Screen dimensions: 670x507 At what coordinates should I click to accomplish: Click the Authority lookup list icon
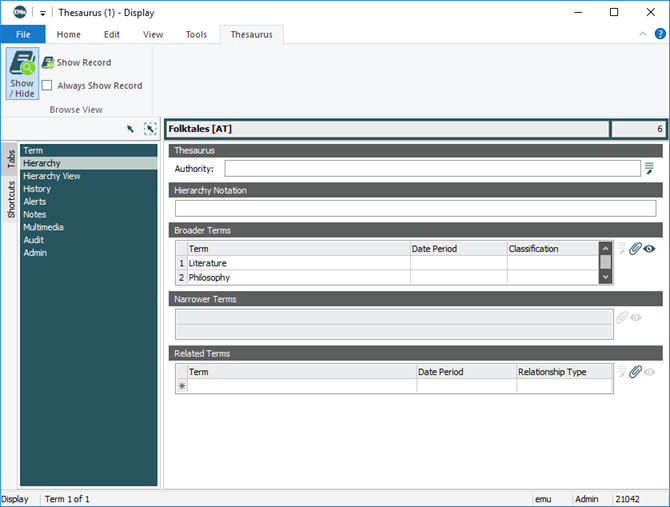click(x=649, y=168)
